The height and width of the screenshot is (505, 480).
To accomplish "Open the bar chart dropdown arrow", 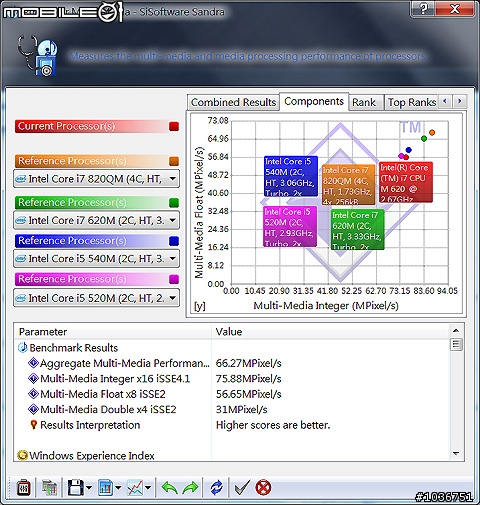I will (x=118, y=488).
